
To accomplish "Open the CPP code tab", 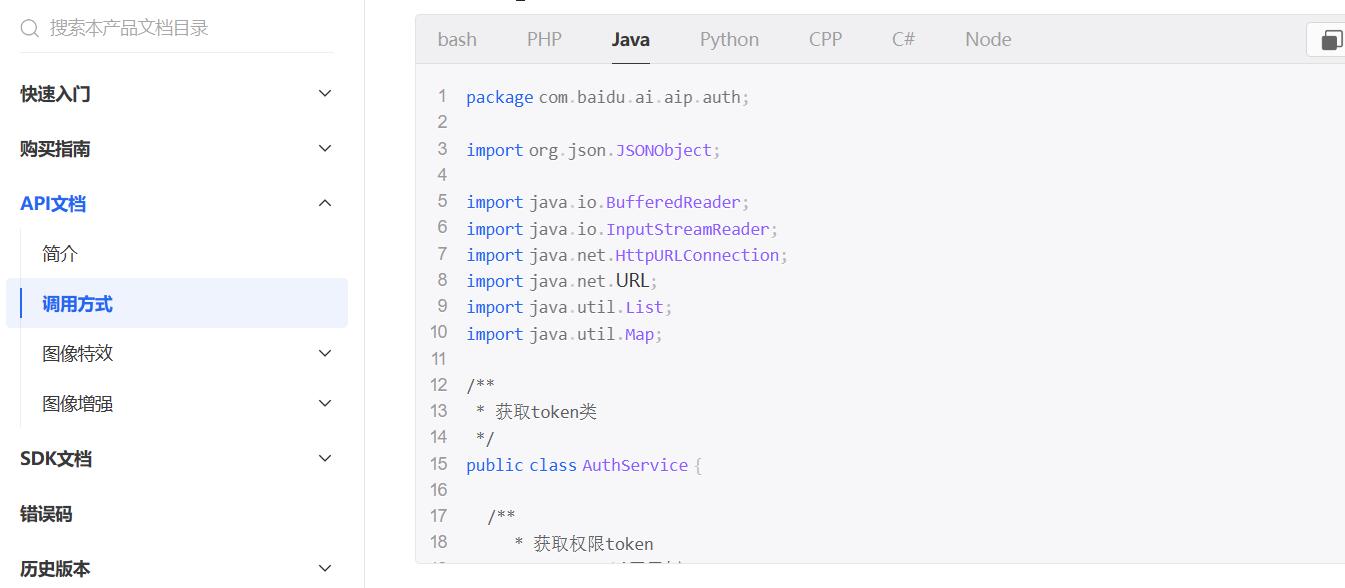I will tap(825, 40).
